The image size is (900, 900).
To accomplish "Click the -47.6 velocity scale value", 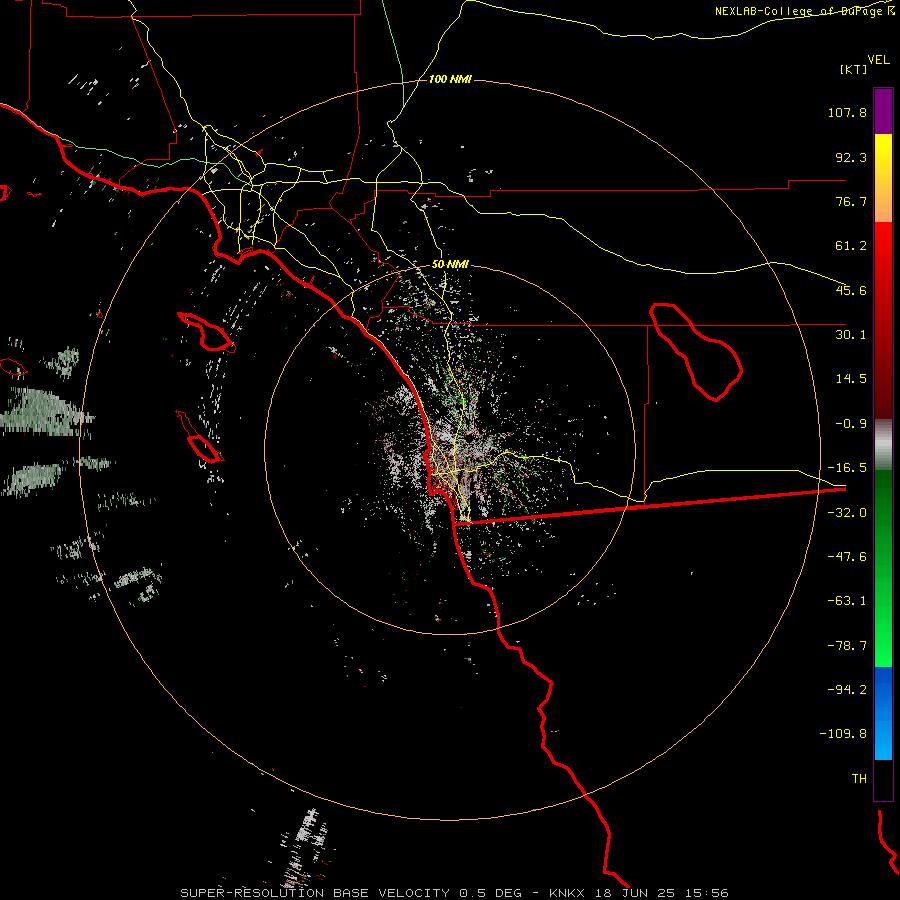I will coord(847,557).
